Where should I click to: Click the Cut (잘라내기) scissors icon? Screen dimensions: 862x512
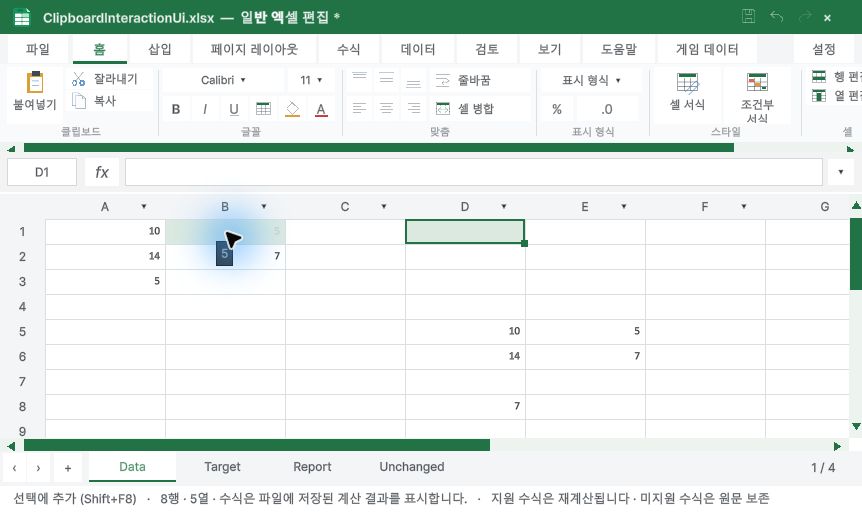click(79, 79)
